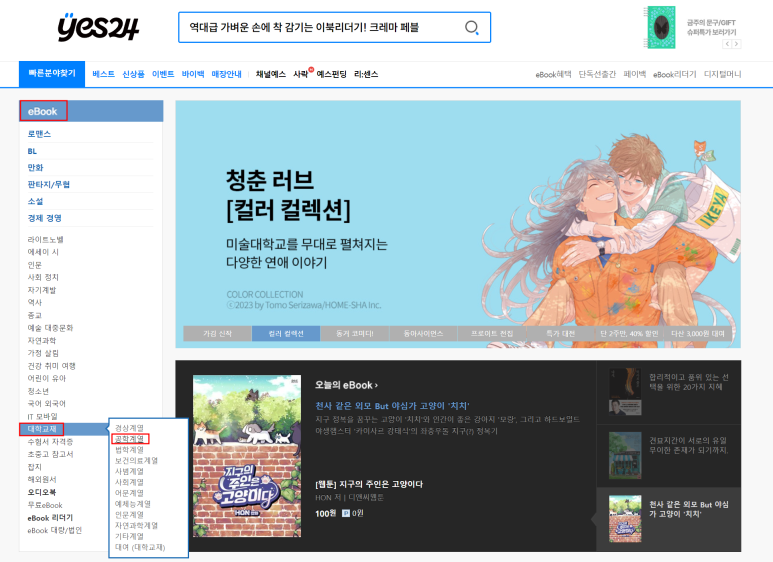The width and height of the screenshot is (773, 562).
Task: Open the 신상품 menu
Action: point(133,74)
